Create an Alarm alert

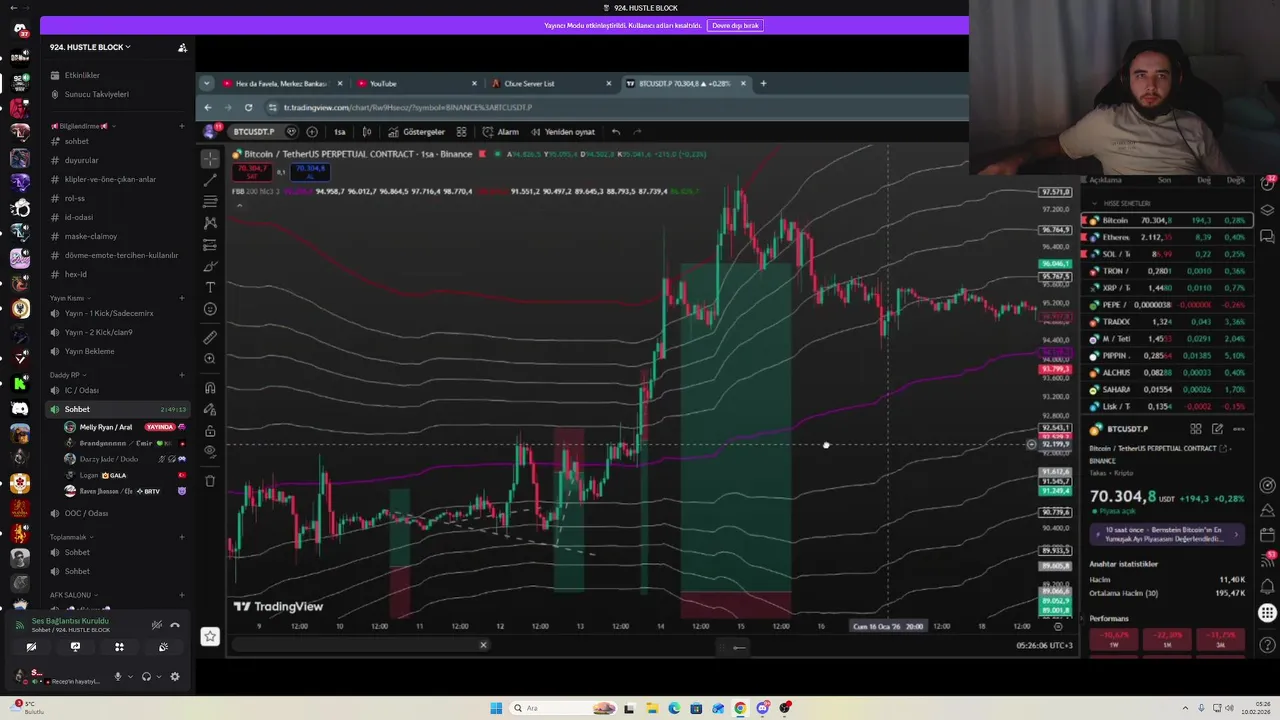501,131
